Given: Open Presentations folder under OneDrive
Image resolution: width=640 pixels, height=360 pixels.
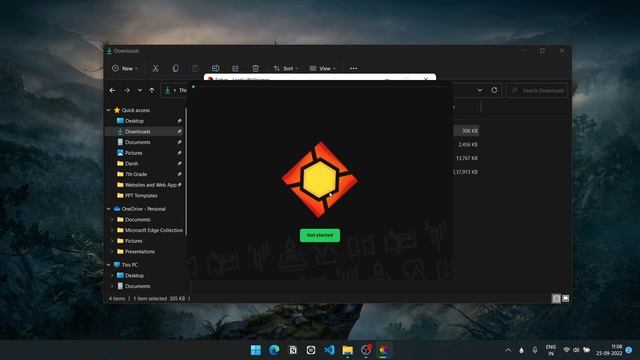Looking at the screenshot, I should click(140, 251).
